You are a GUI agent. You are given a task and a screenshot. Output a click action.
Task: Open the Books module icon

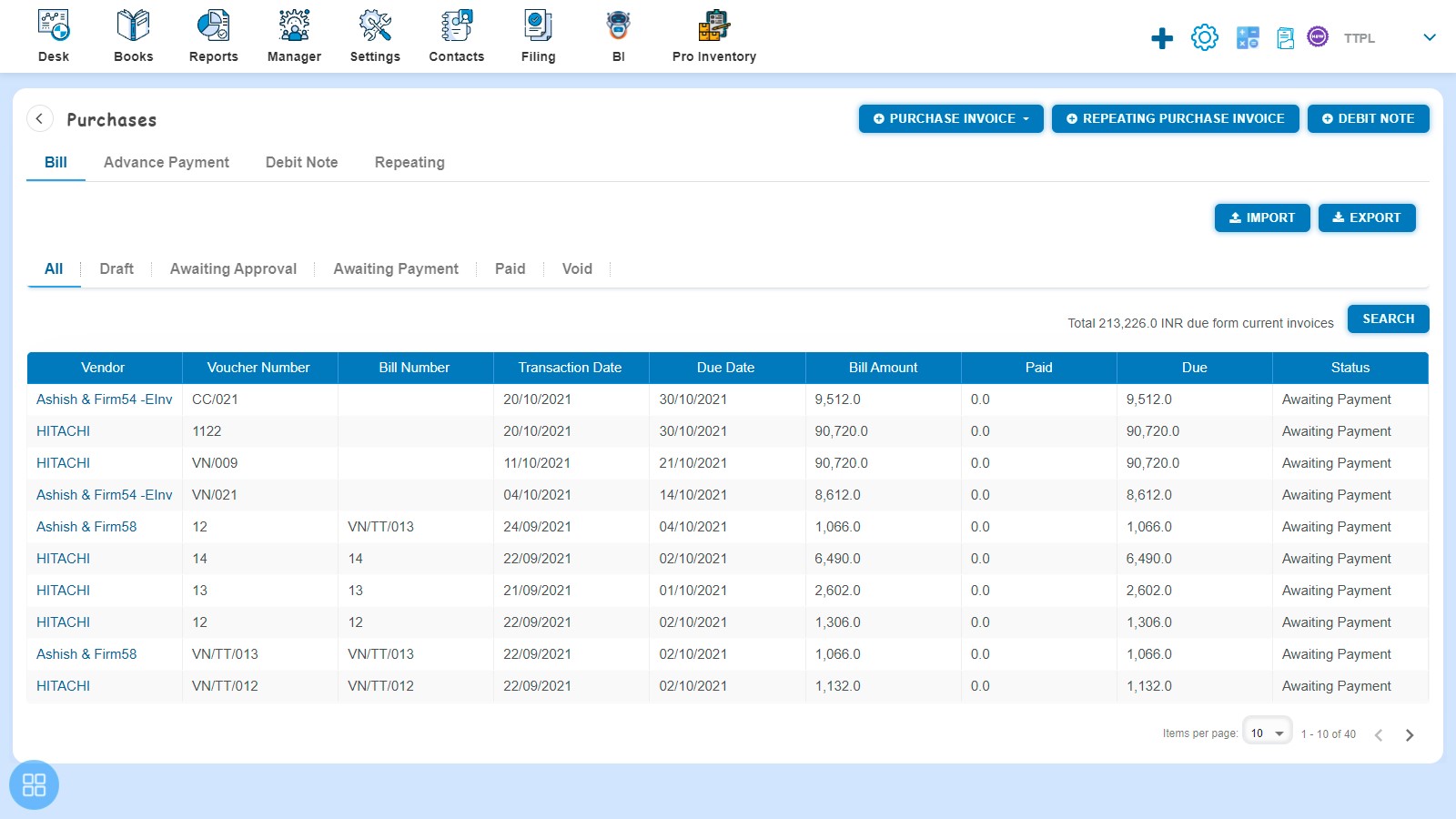[133, 25]
